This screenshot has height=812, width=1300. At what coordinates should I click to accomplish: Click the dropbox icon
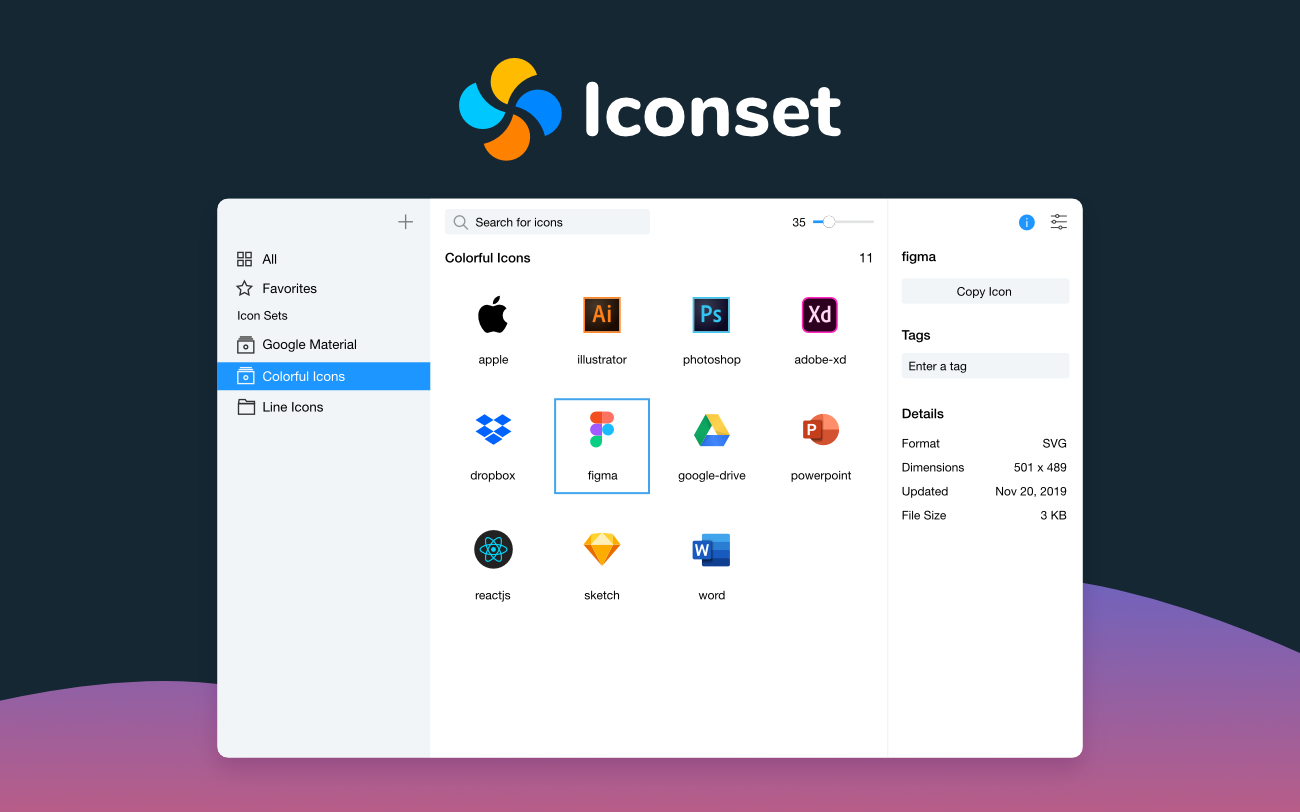coord(493,430)
